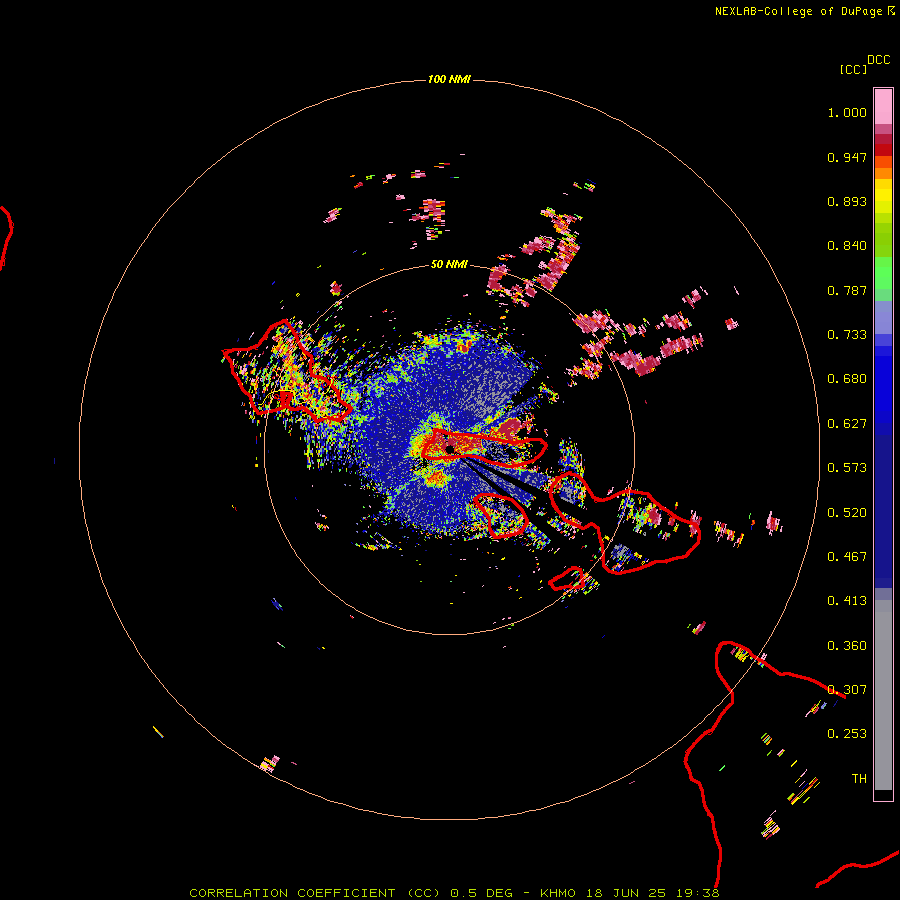Click the 0.787 scale value
The height and width of the screenshot is (900, 900).
(847, 290)
